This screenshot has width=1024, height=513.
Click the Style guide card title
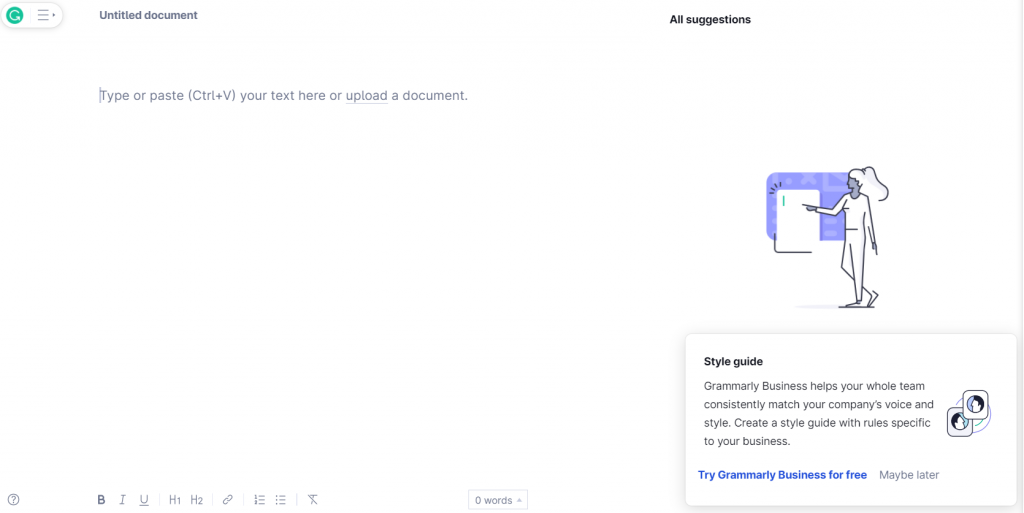(733, 362)
